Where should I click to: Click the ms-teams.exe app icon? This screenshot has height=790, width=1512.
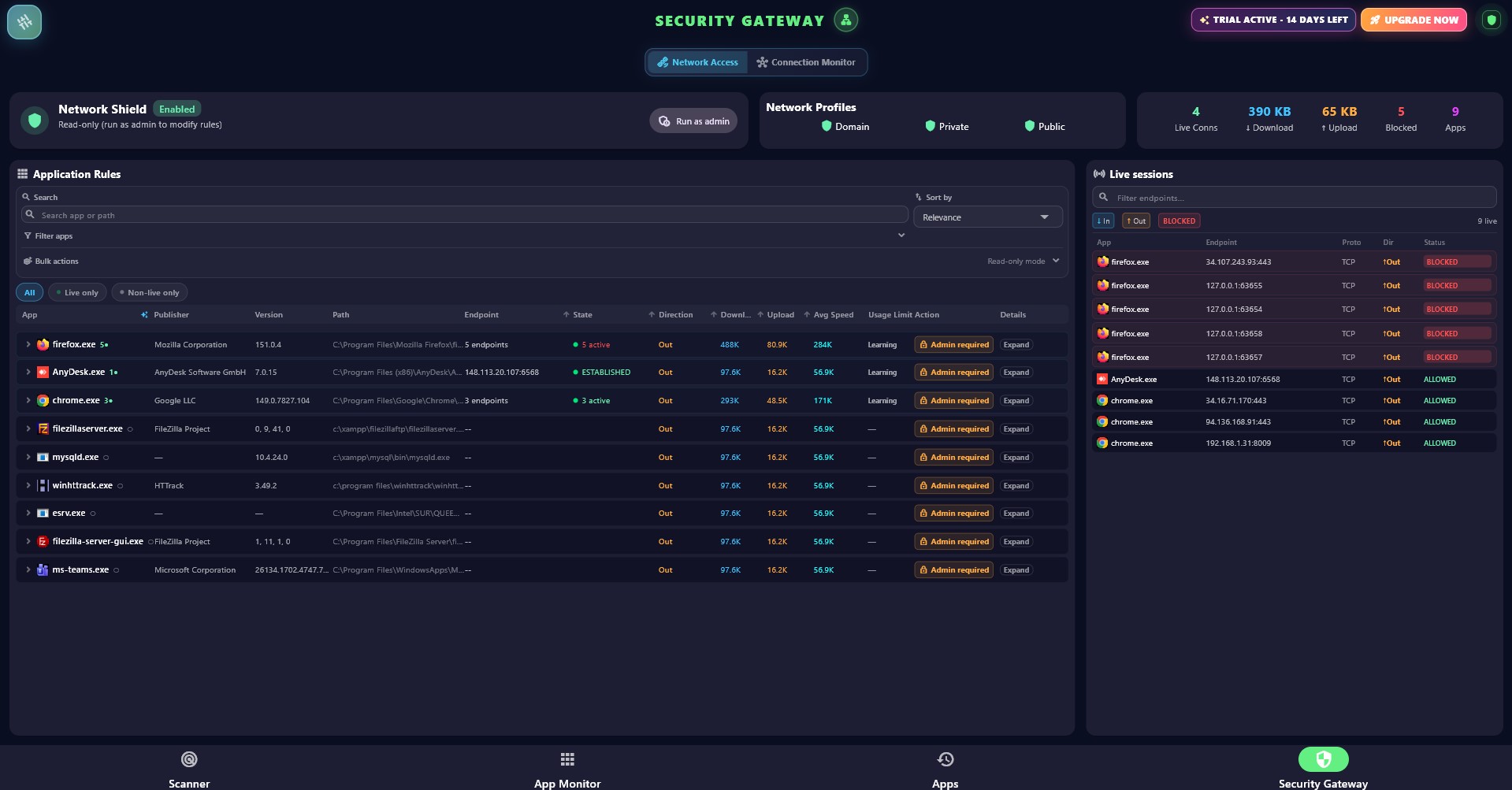tap(43, 569)
